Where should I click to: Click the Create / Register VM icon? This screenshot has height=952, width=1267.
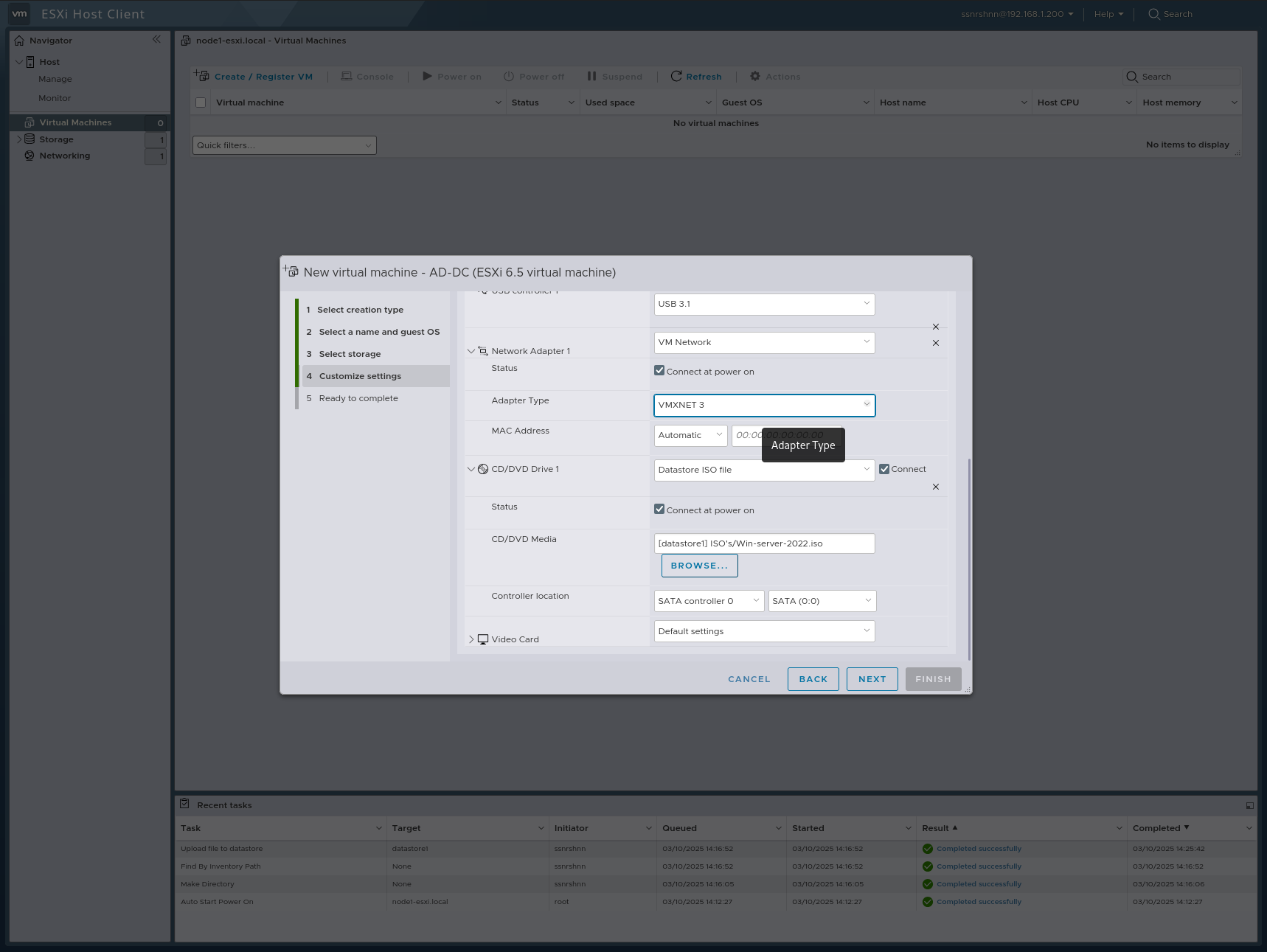click(201, 75)
